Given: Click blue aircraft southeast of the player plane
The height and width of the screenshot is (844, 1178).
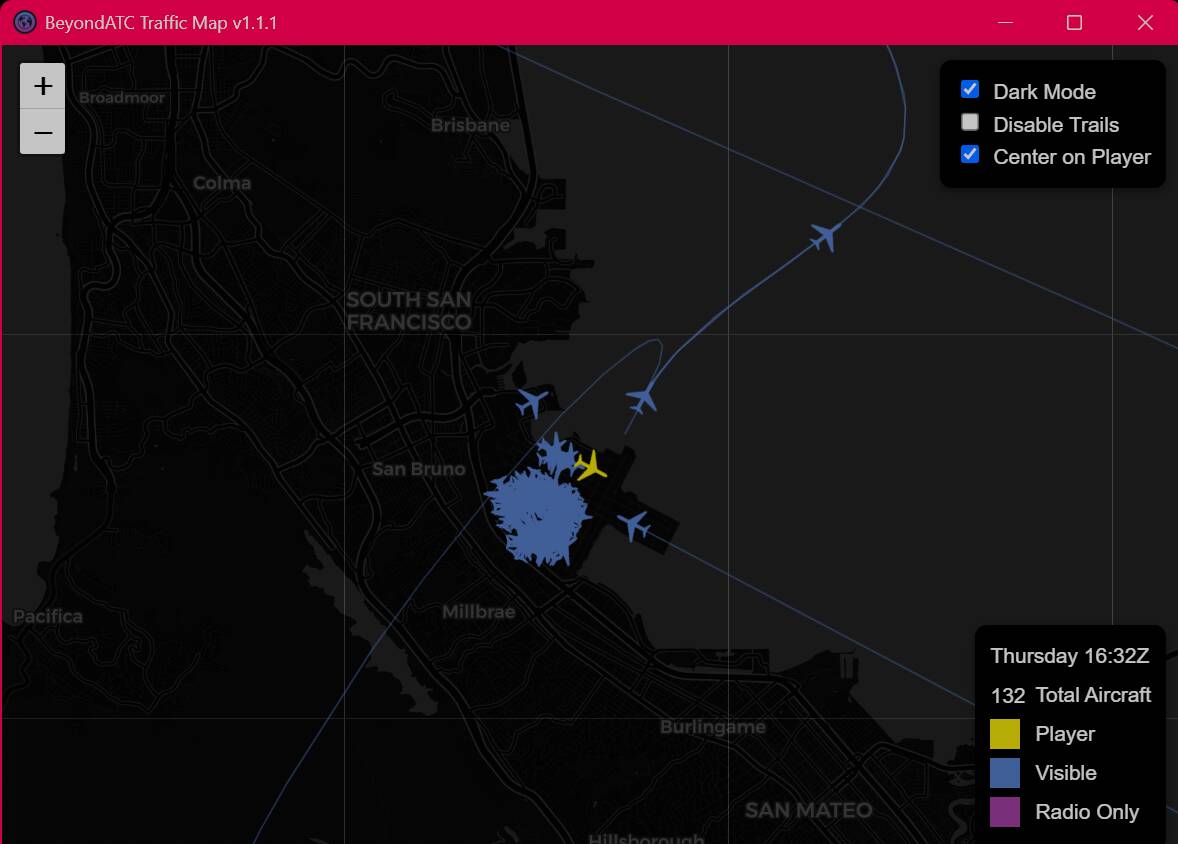Looking at the screenshot, I should pyautogui.click(x=634, y=525).
